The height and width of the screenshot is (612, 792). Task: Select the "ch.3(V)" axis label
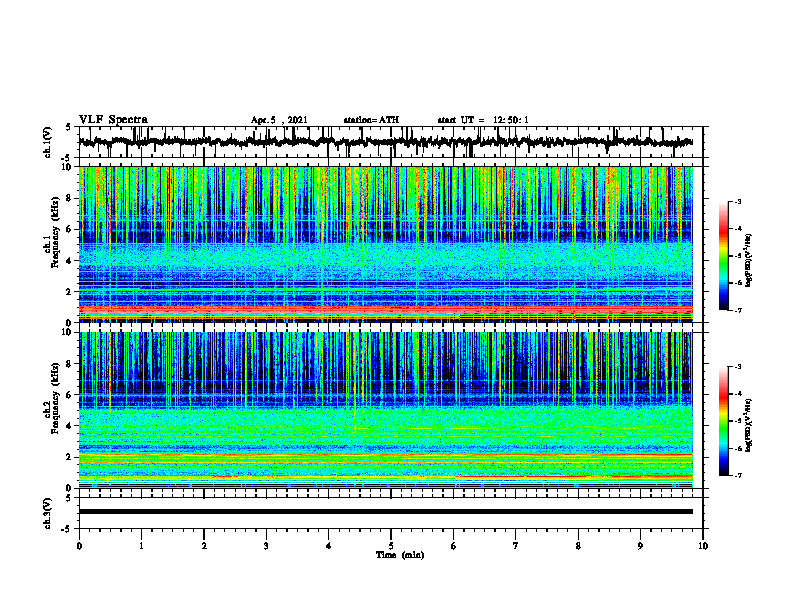[48, 513]
